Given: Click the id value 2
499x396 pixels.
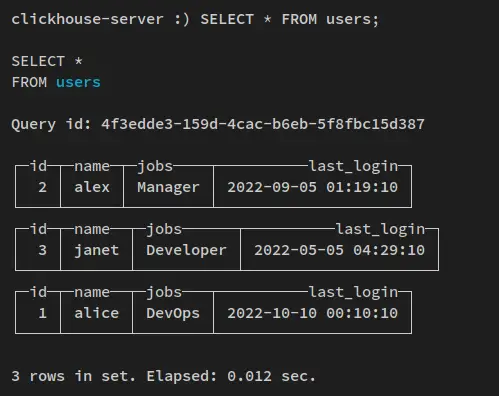Looking at the screenshot, I should tap(42, 187).
